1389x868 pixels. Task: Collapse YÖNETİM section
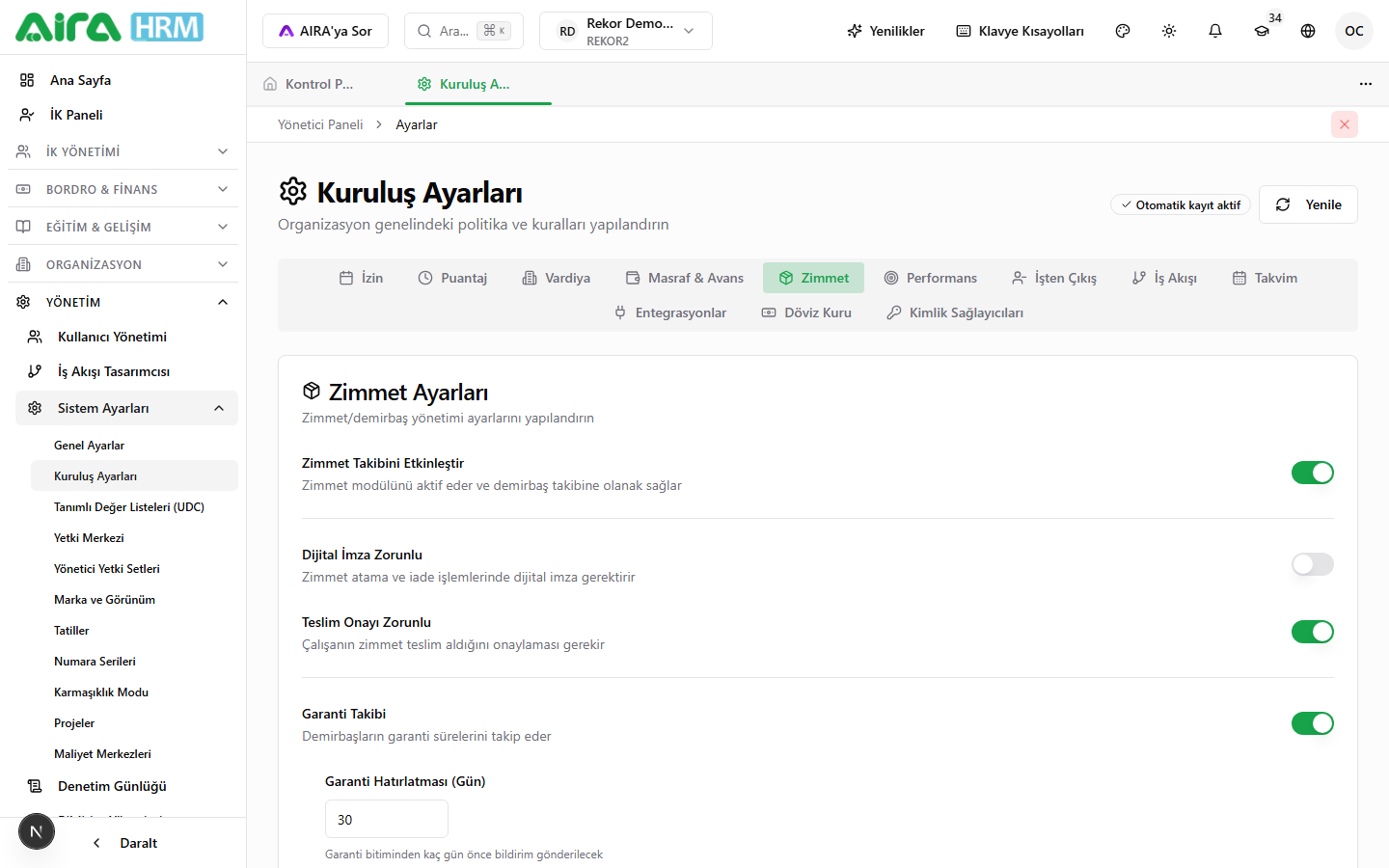click(x=123, y=302)
